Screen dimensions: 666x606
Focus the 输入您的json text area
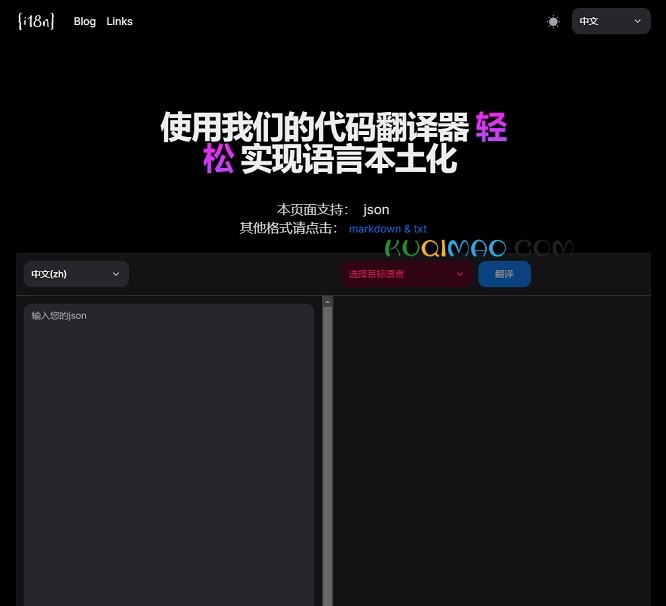168,450
